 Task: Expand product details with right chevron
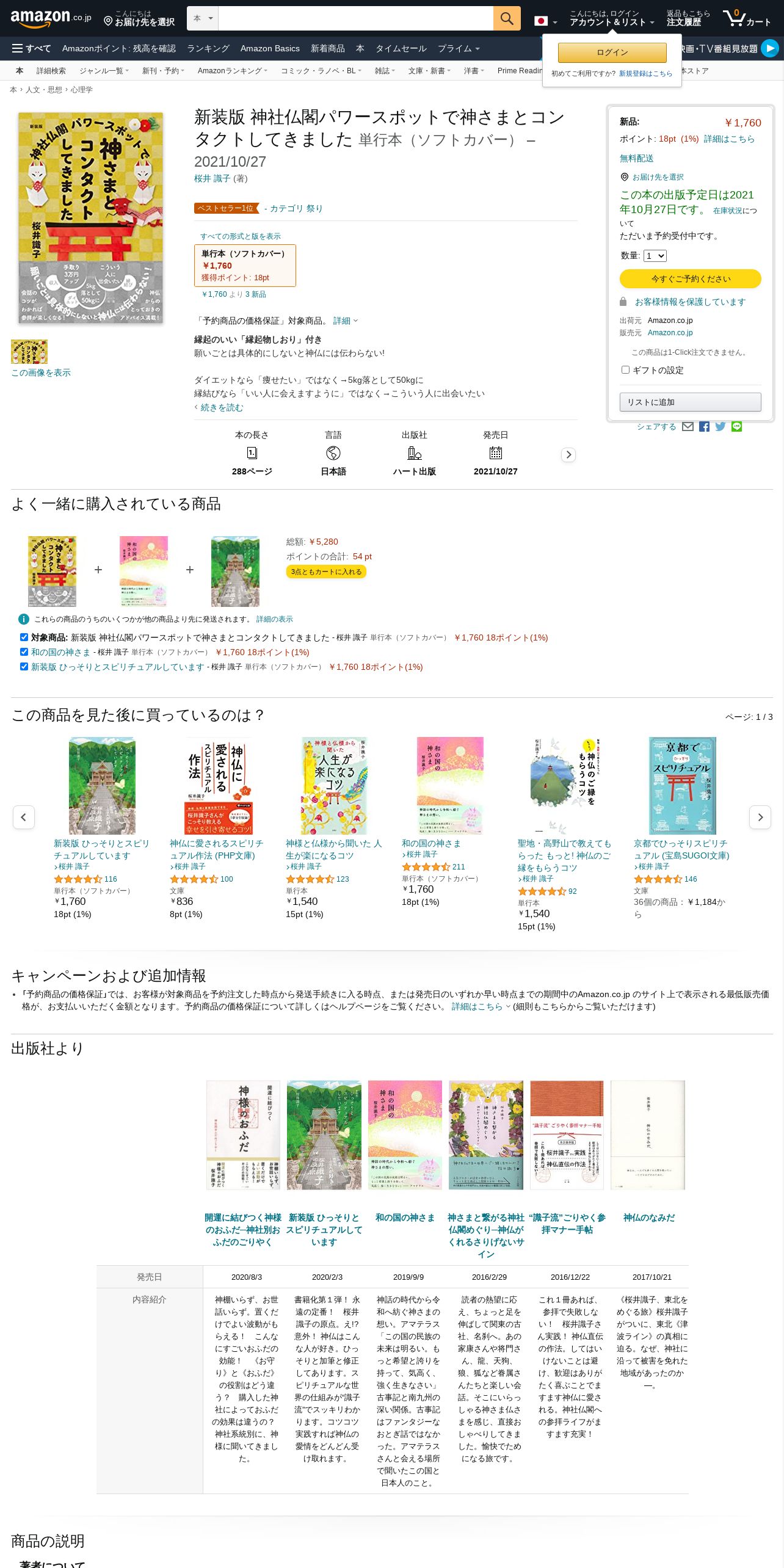568,455
